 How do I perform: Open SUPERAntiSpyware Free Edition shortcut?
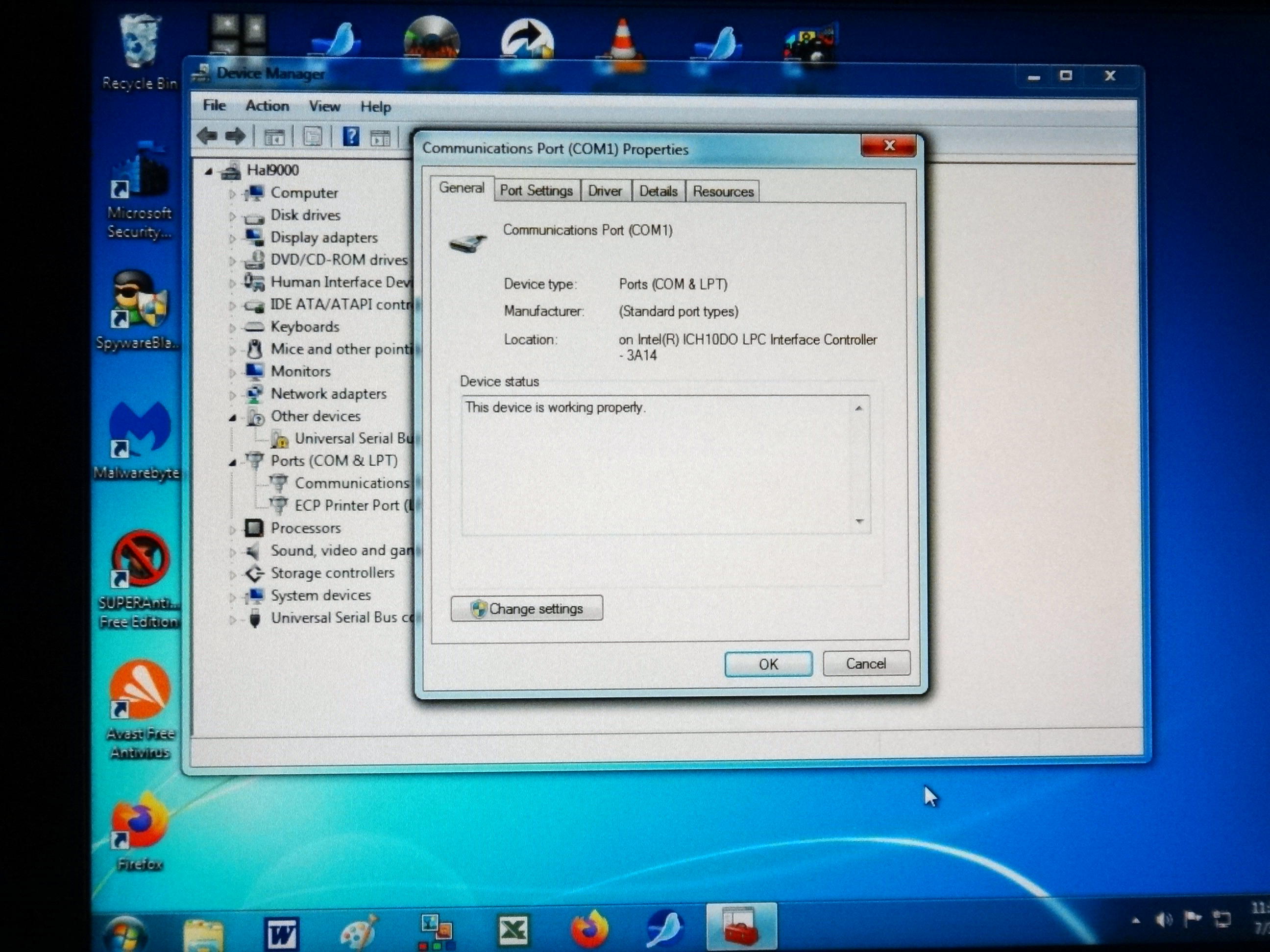click(140, 580)
